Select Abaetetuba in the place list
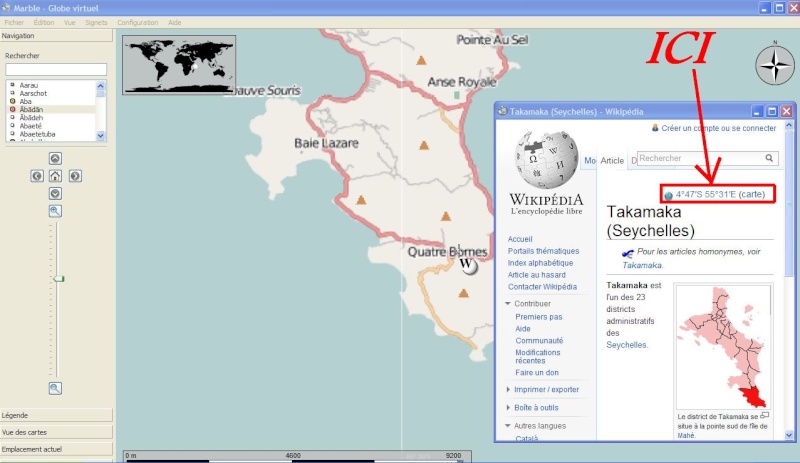The image size is (800, 463). point(37,134)
